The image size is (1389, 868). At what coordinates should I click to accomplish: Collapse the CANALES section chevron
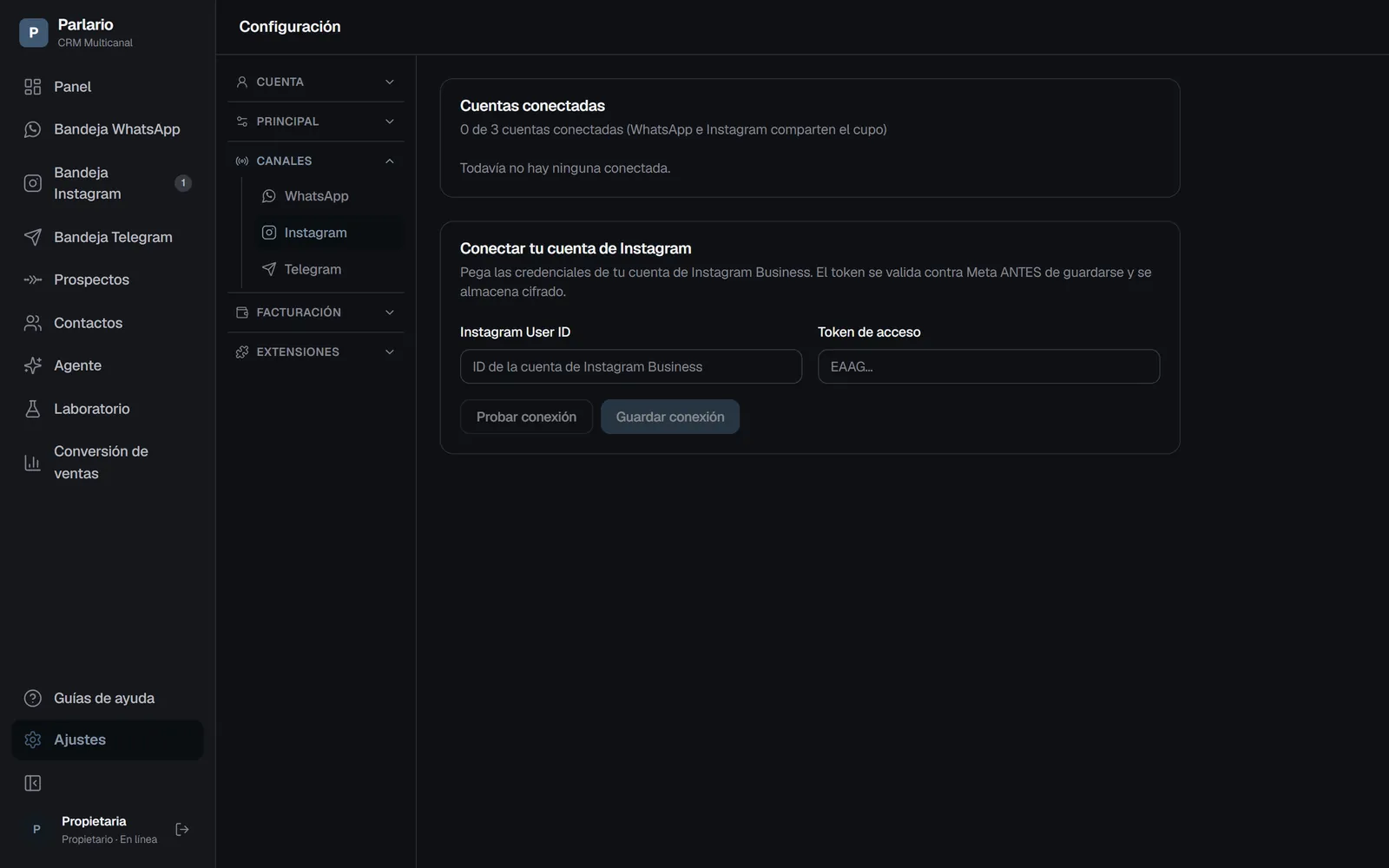pos(390,161)
